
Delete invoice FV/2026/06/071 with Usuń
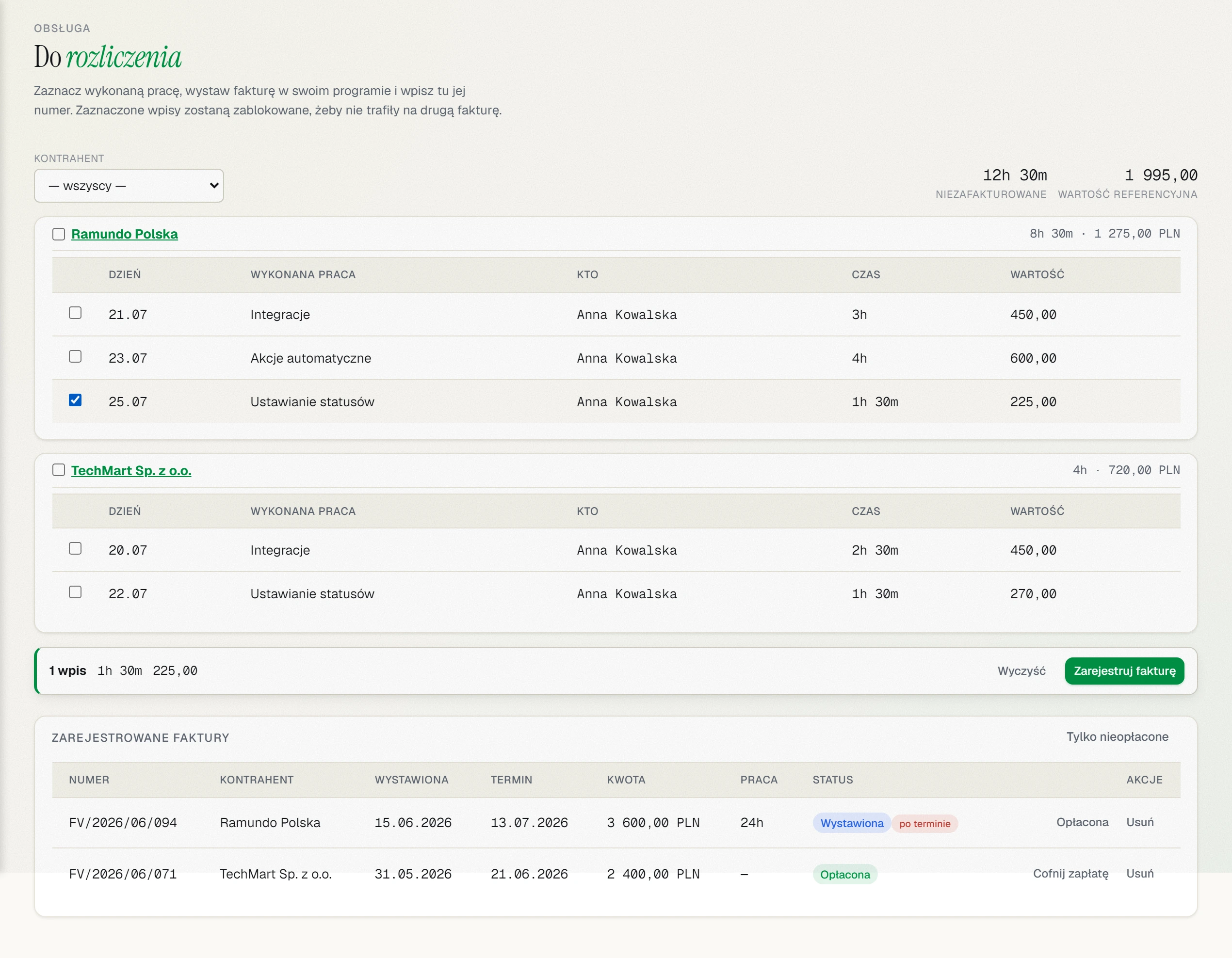pyautogui.click(x=1140, y=874)
